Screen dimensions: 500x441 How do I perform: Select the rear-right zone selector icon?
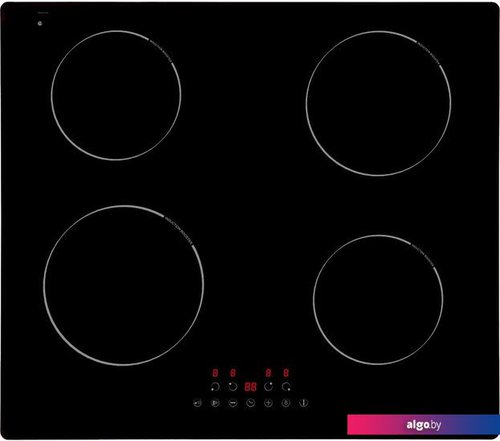click(268, 387)
